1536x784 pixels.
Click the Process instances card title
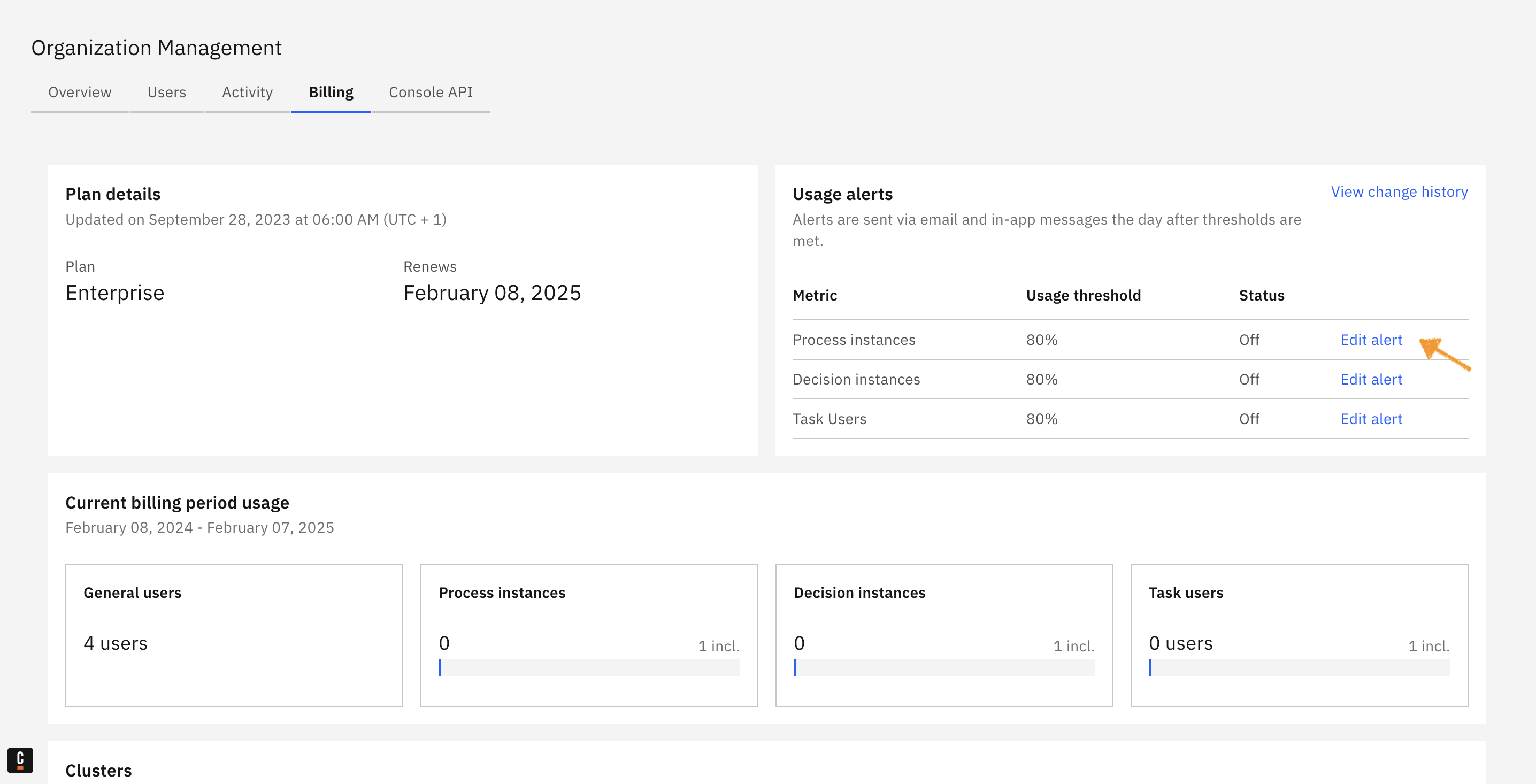[x=502, y=593]
